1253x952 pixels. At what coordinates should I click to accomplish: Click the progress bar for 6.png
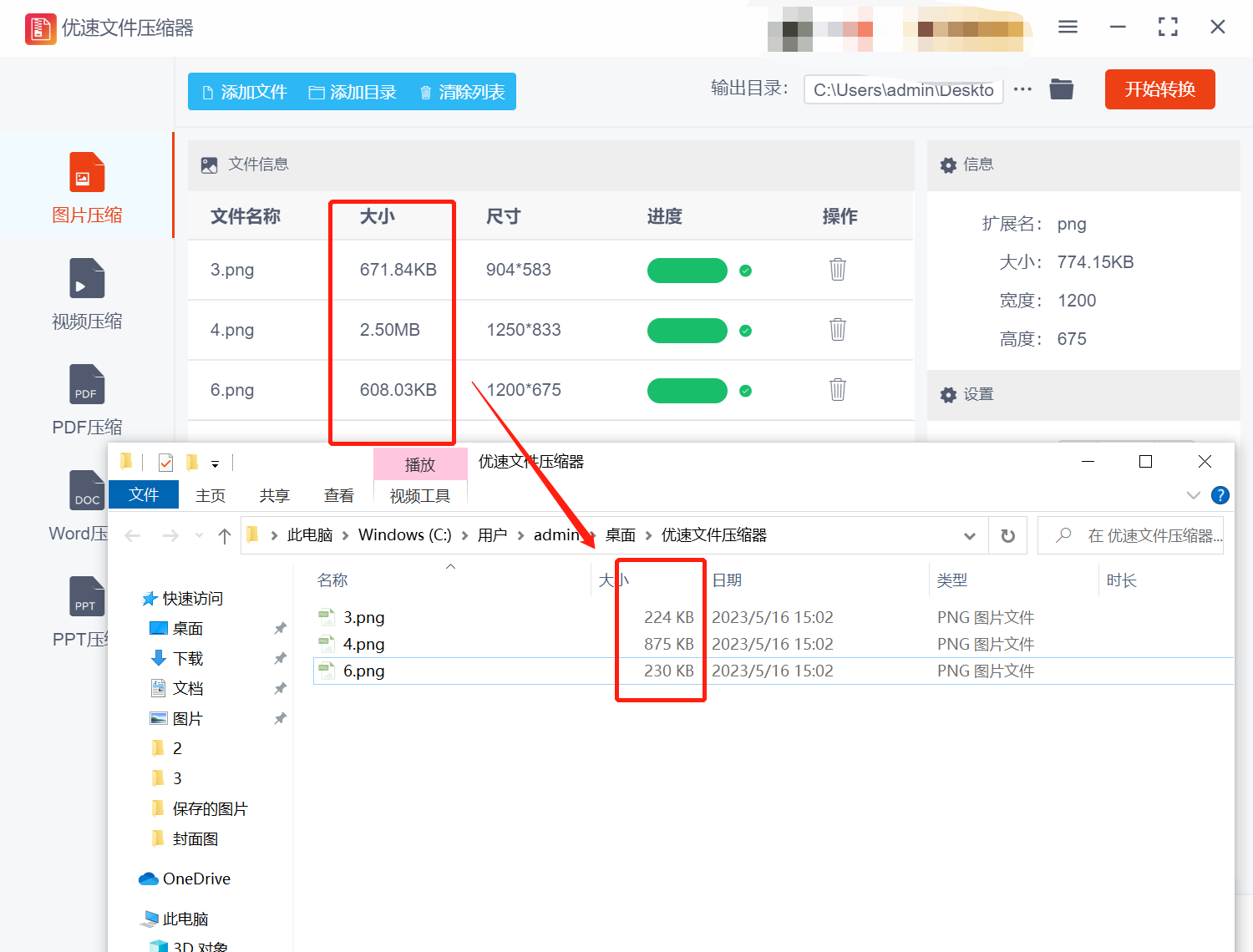coord(687,391)
